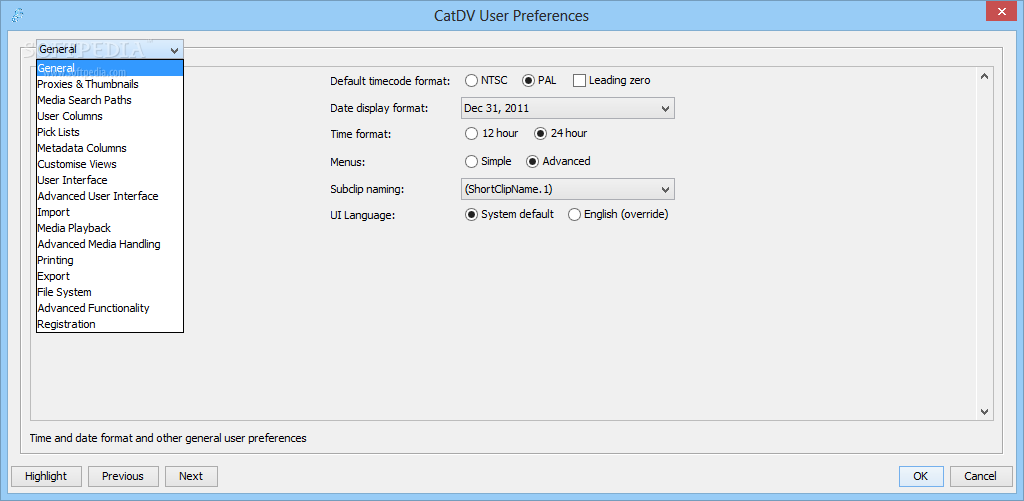Open the Subclip naming dropdown
The width and height of the screenshot is (1024, 501).
pos(568,189)
